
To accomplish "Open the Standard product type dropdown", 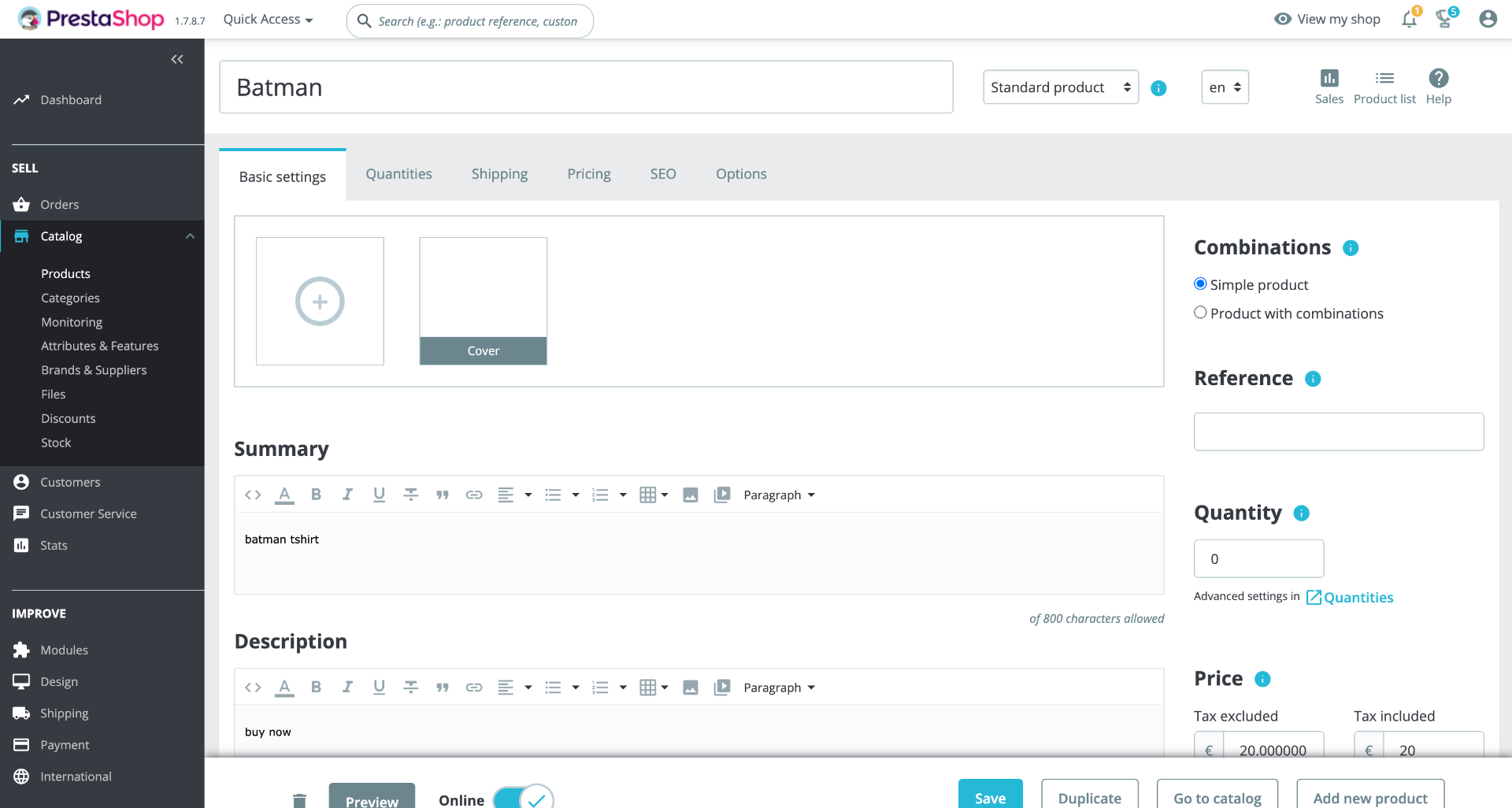I will 1061,87.
